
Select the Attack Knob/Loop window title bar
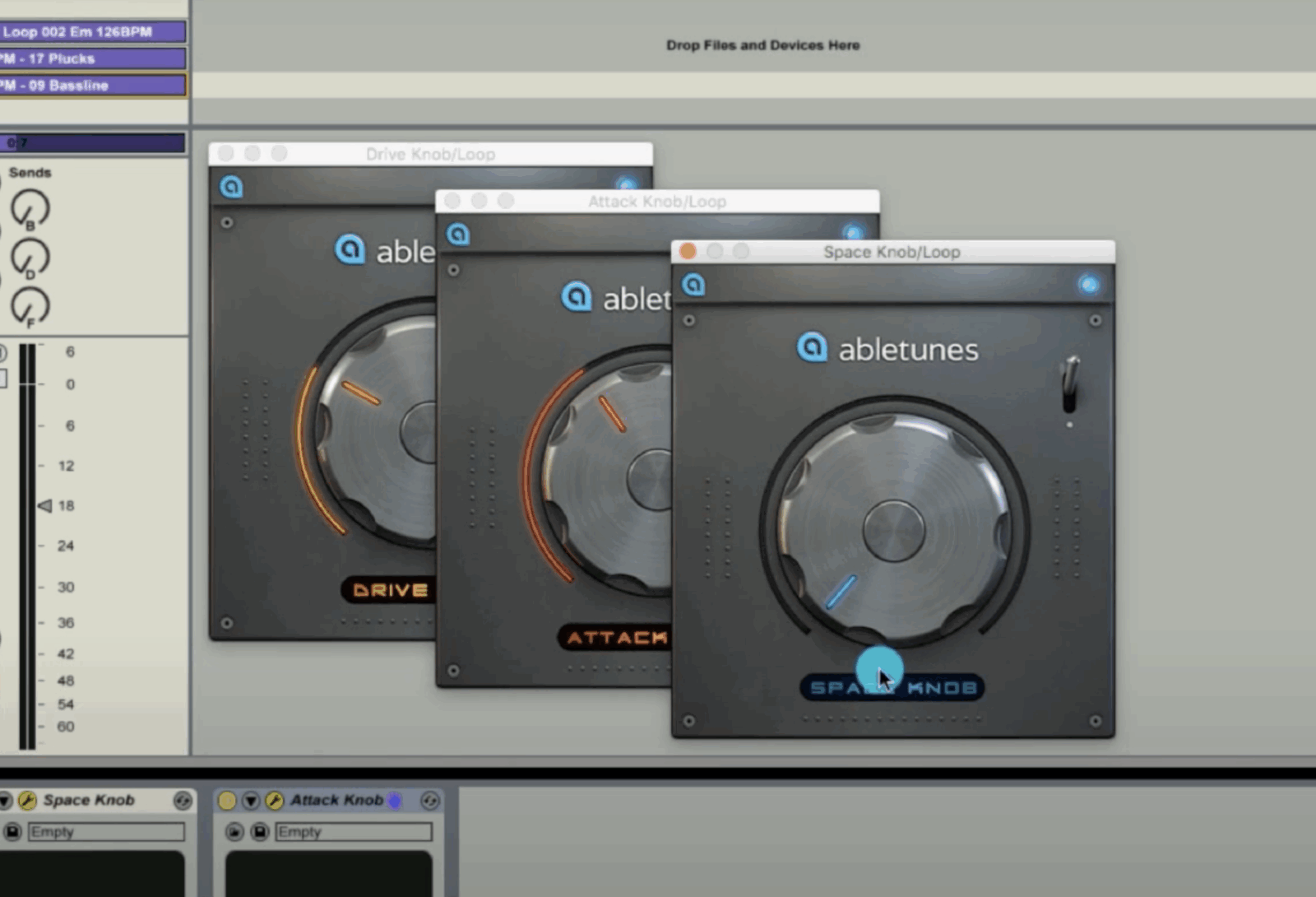point(656,202)
